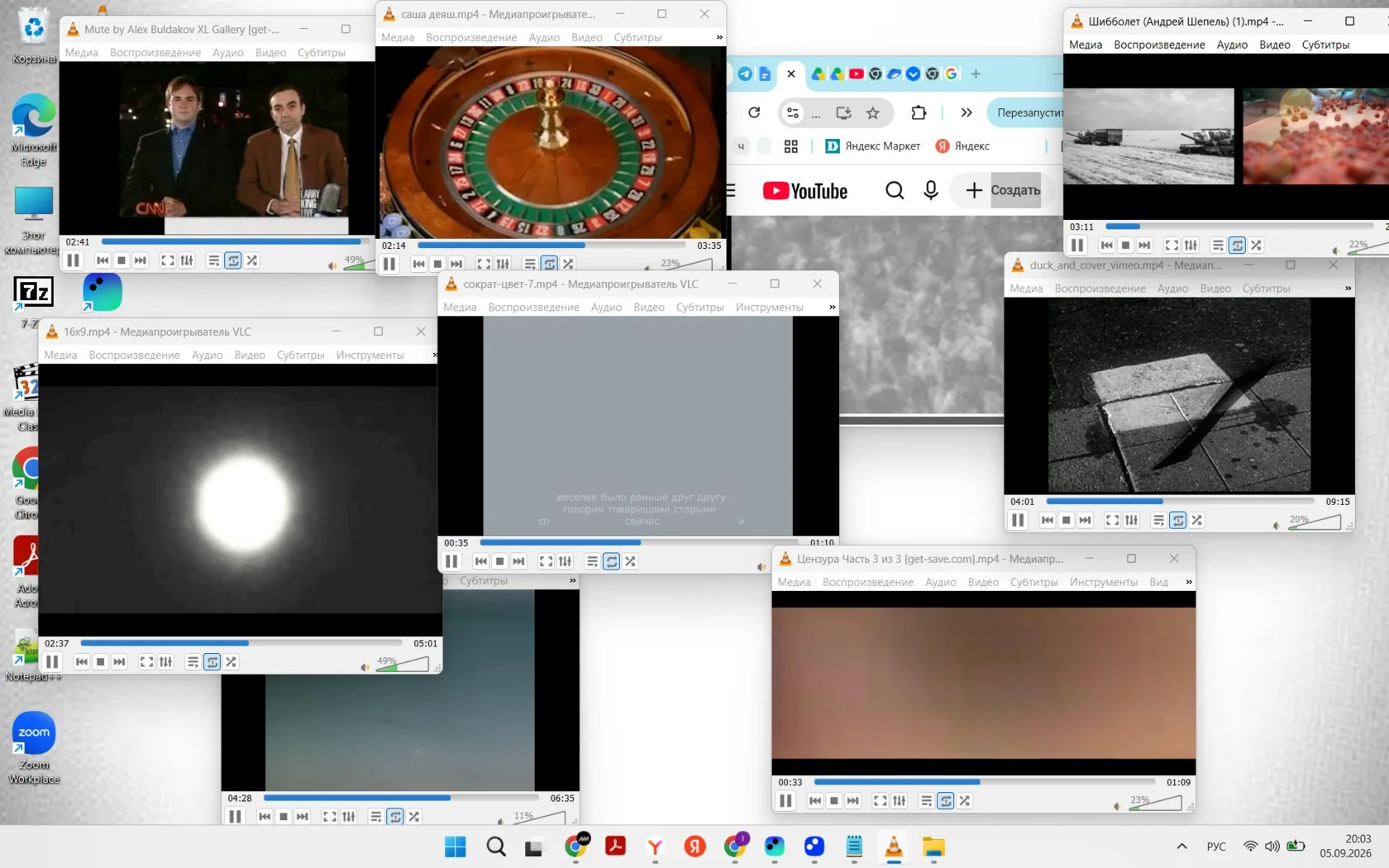
Task: Enter fullscreen in Mute by Alex Buldakov window
Action: coord(168,260)
